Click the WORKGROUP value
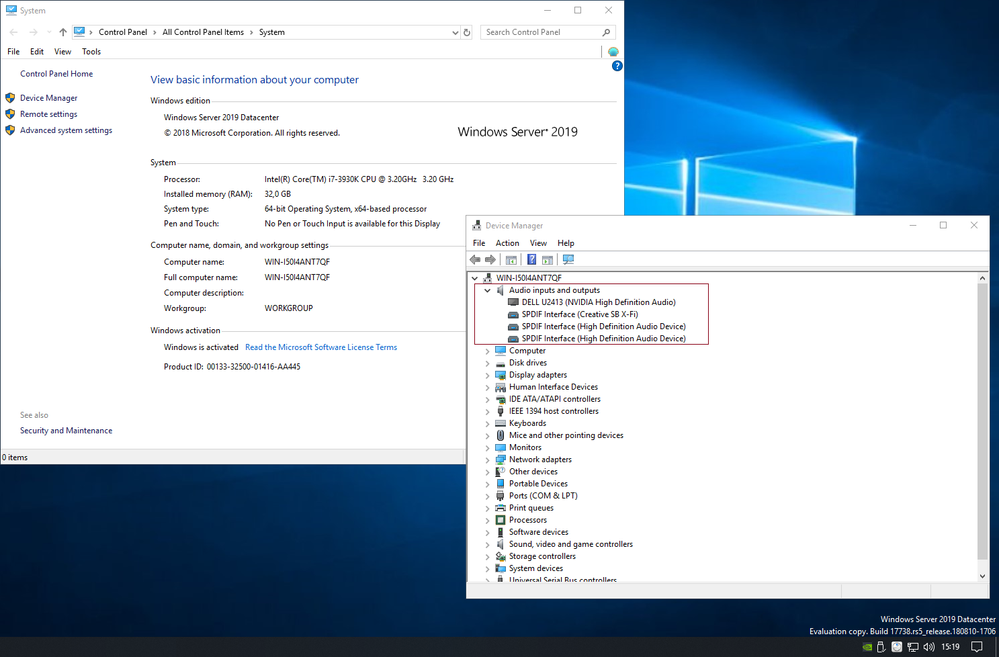Screen dimensions: 999x657 (289, 308)
